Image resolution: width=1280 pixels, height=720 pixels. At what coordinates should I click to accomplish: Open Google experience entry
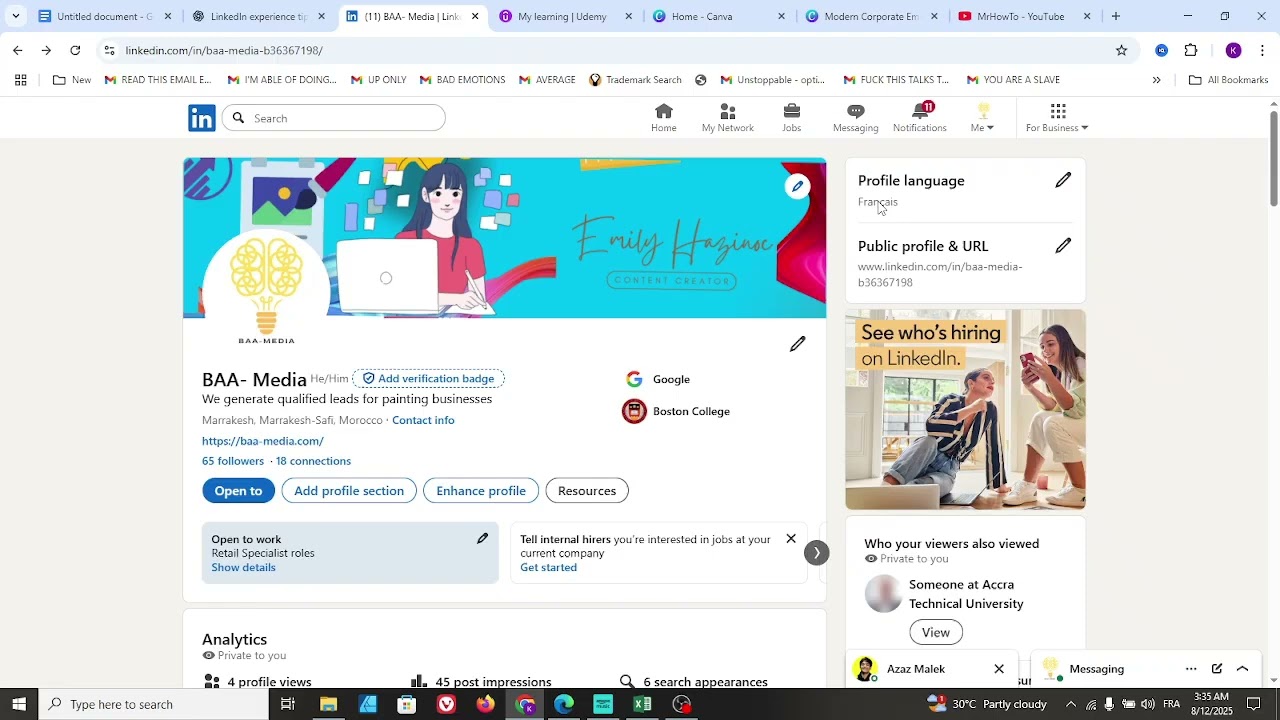(658, 379)
